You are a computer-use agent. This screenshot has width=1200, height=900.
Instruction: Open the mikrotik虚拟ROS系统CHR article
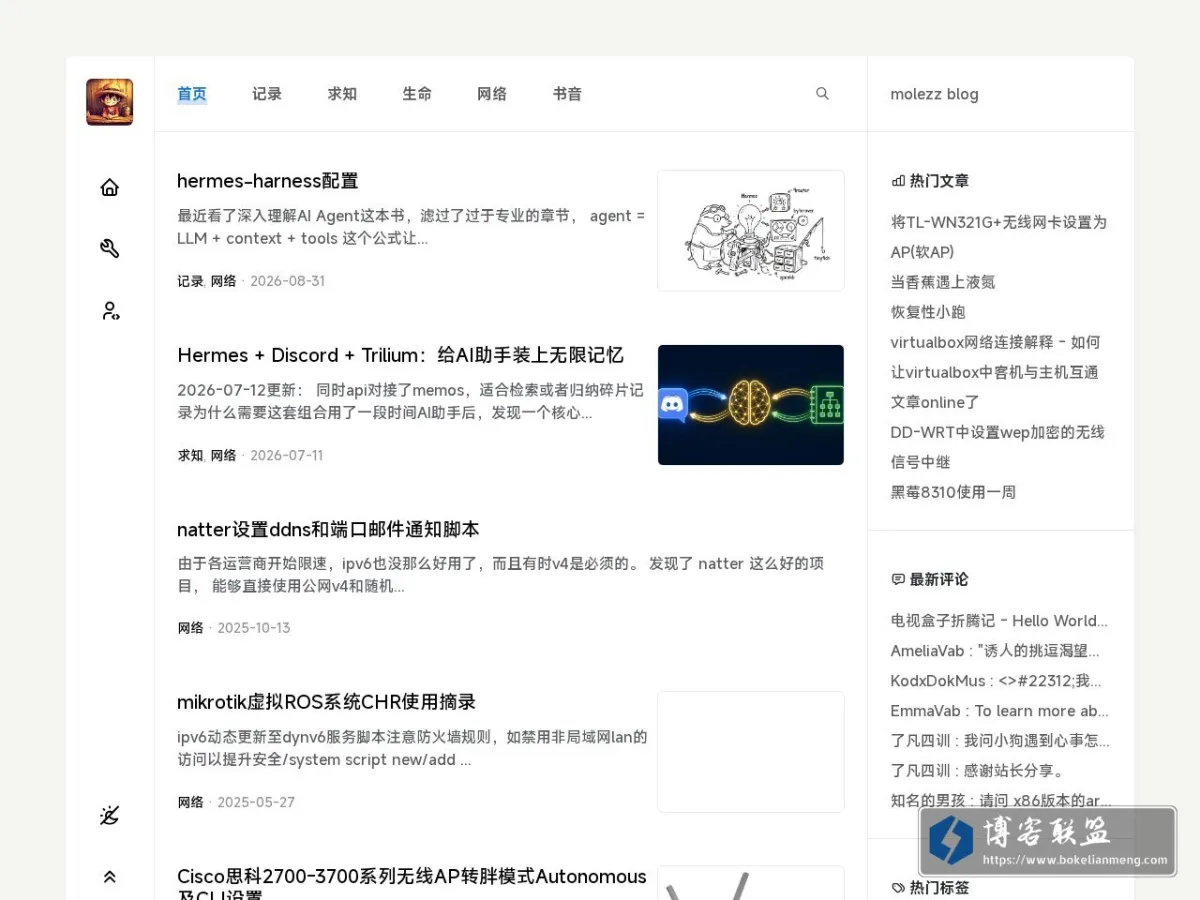[326, 702]
